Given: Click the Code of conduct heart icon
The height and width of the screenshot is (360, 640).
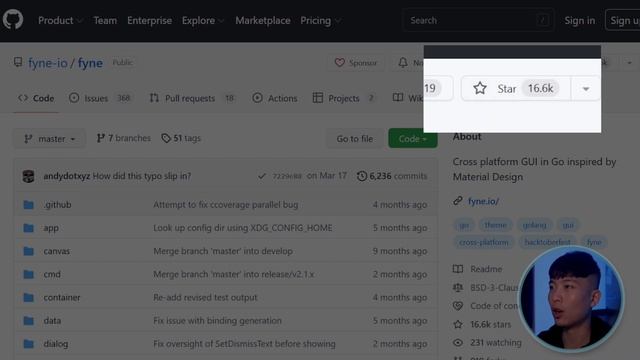Looking at the screenshot, I should coord(458,306).
